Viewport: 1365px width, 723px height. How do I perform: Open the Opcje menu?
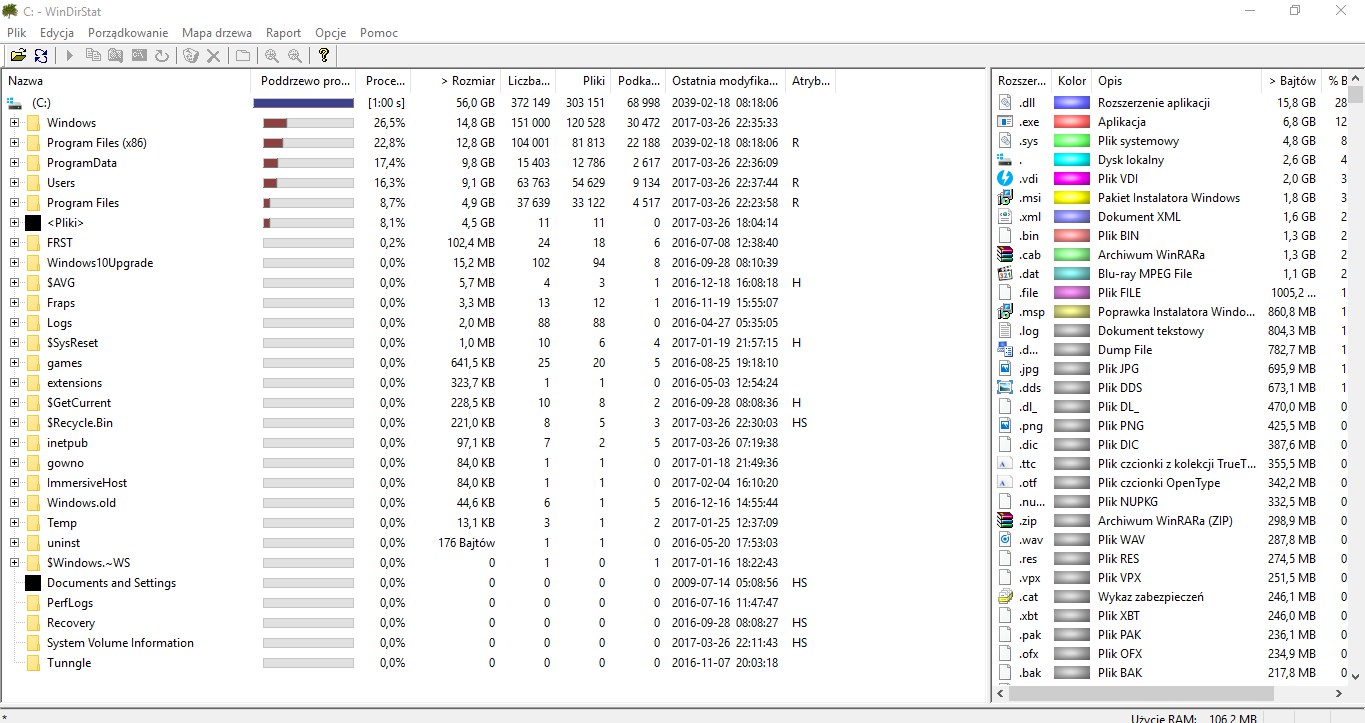click(x=330, y=33)
